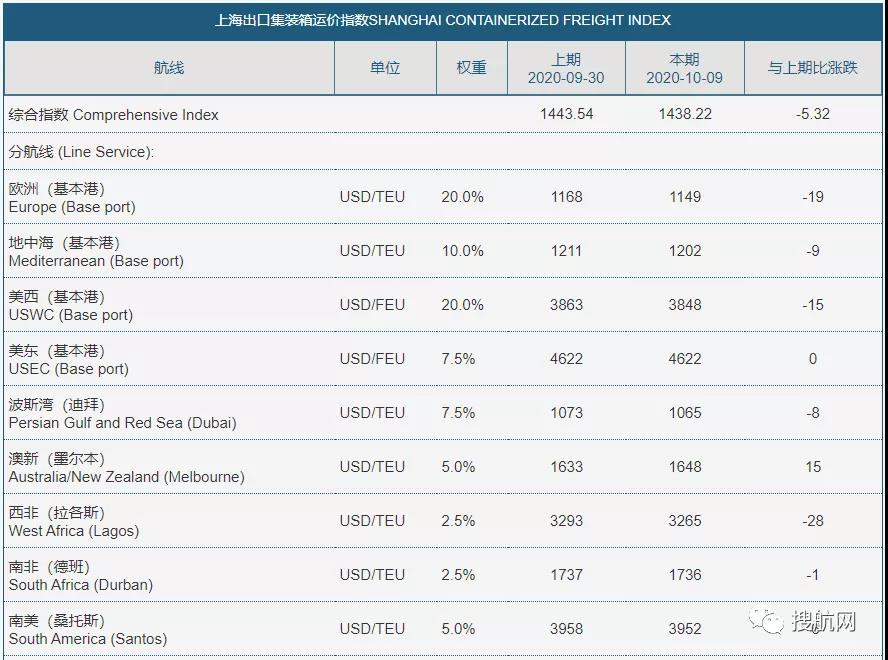
Task: Click the 权重 column header
Action: (471, 68)
